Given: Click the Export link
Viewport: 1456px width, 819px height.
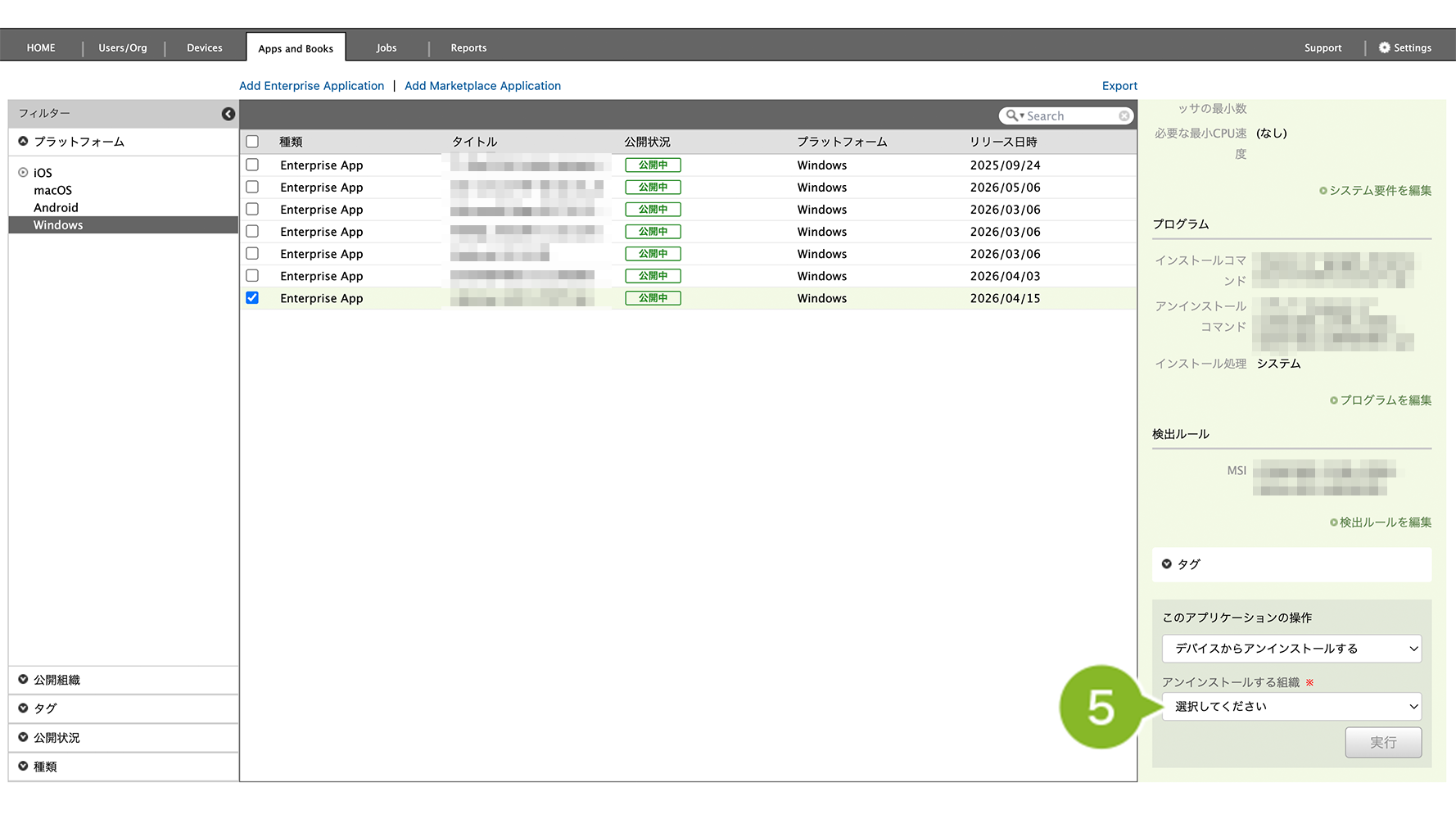Looking at the screenshot, I should (x=1119, y=86).
